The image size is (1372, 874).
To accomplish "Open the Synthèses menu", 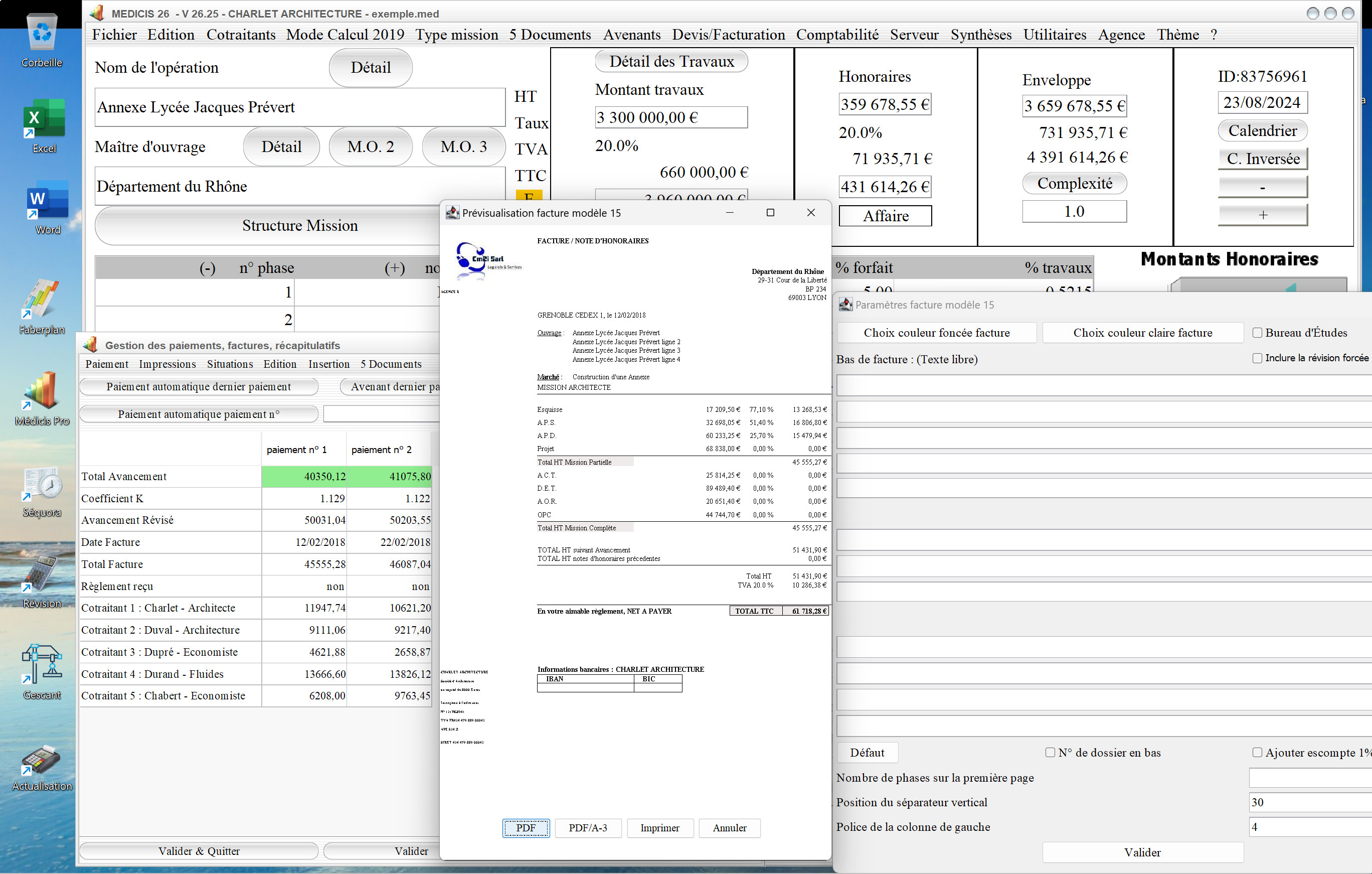I will point(981,34).
